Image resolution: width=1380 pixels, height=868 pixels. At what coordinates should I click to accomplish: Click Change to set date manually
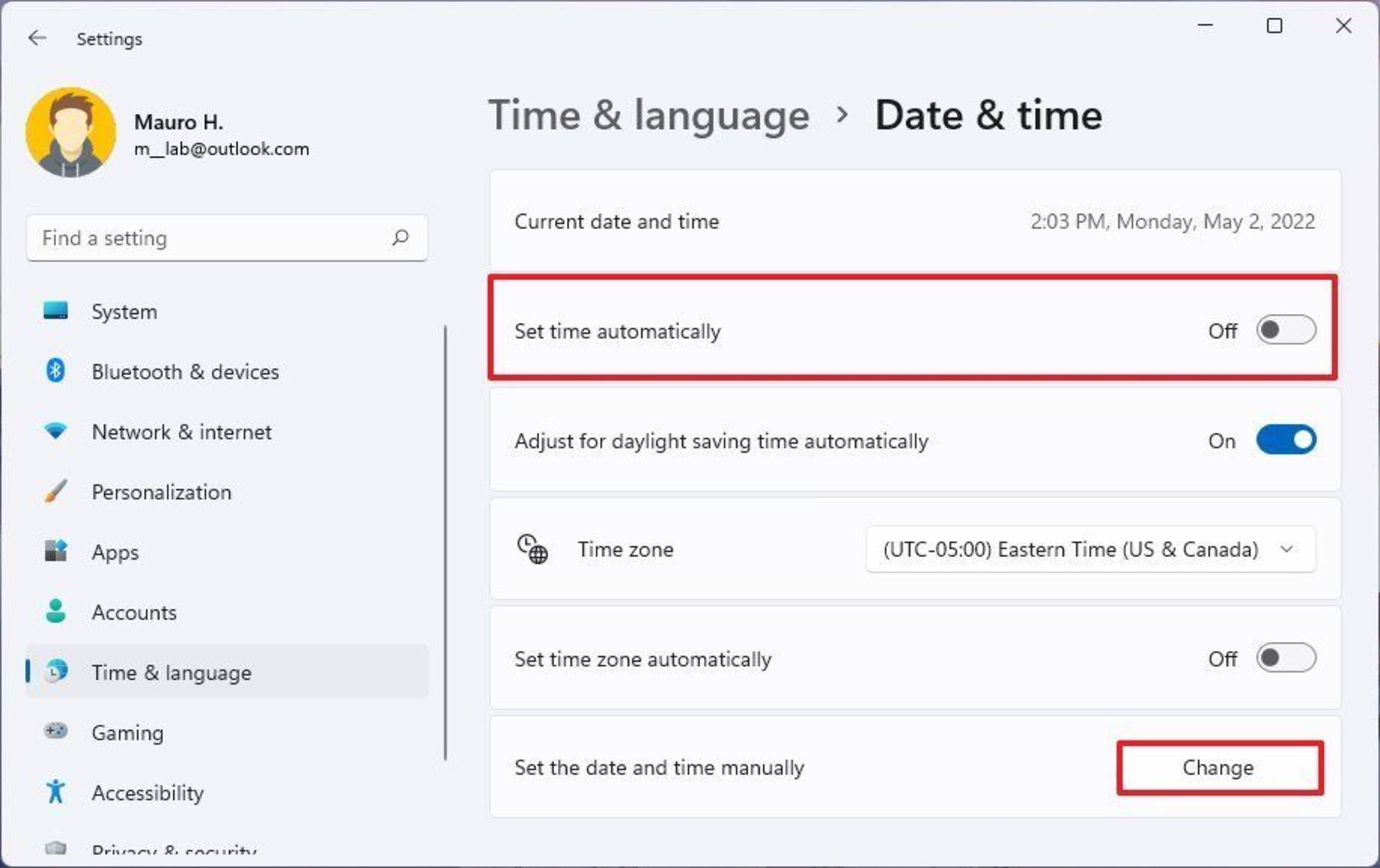1218,767
